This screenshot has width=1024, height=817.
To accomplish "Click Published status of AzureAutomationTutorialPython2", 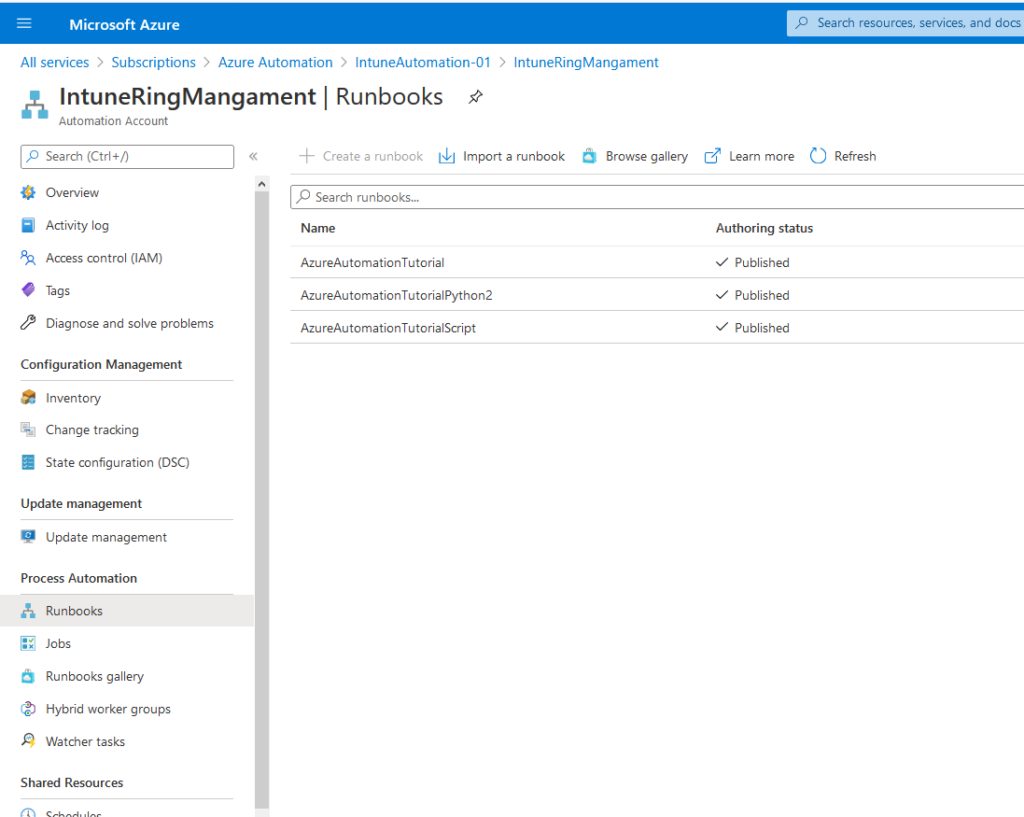I will tap(752, 295).
